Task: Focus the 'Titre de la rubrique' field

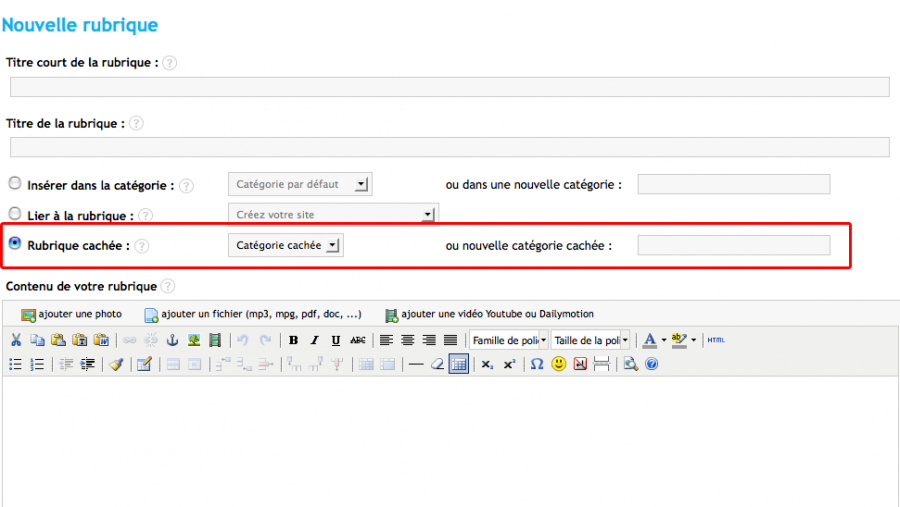Action: pos(450,147)
